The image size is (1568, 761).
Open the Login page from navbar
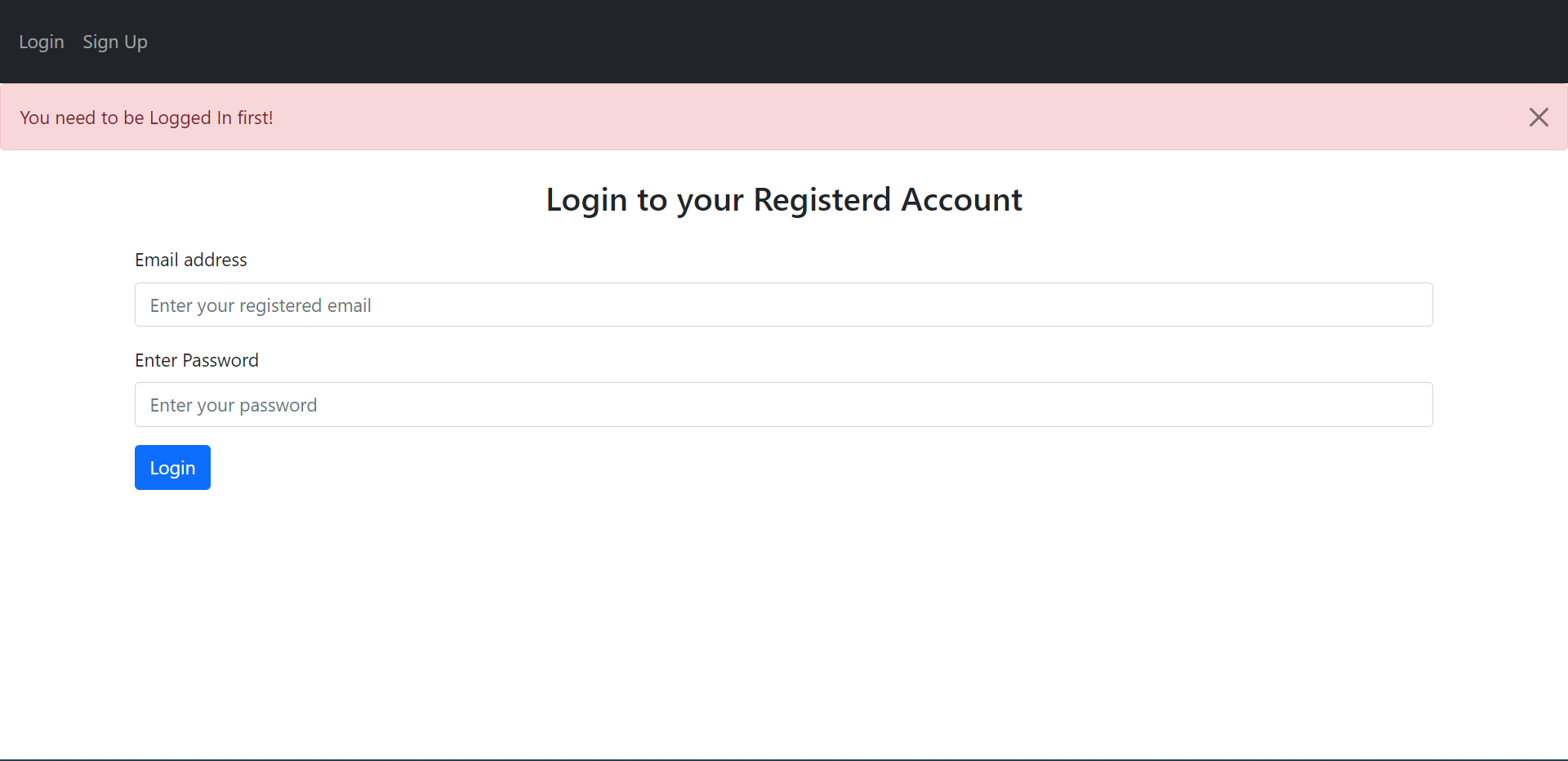pyautogui.click(x=42, y=42)
